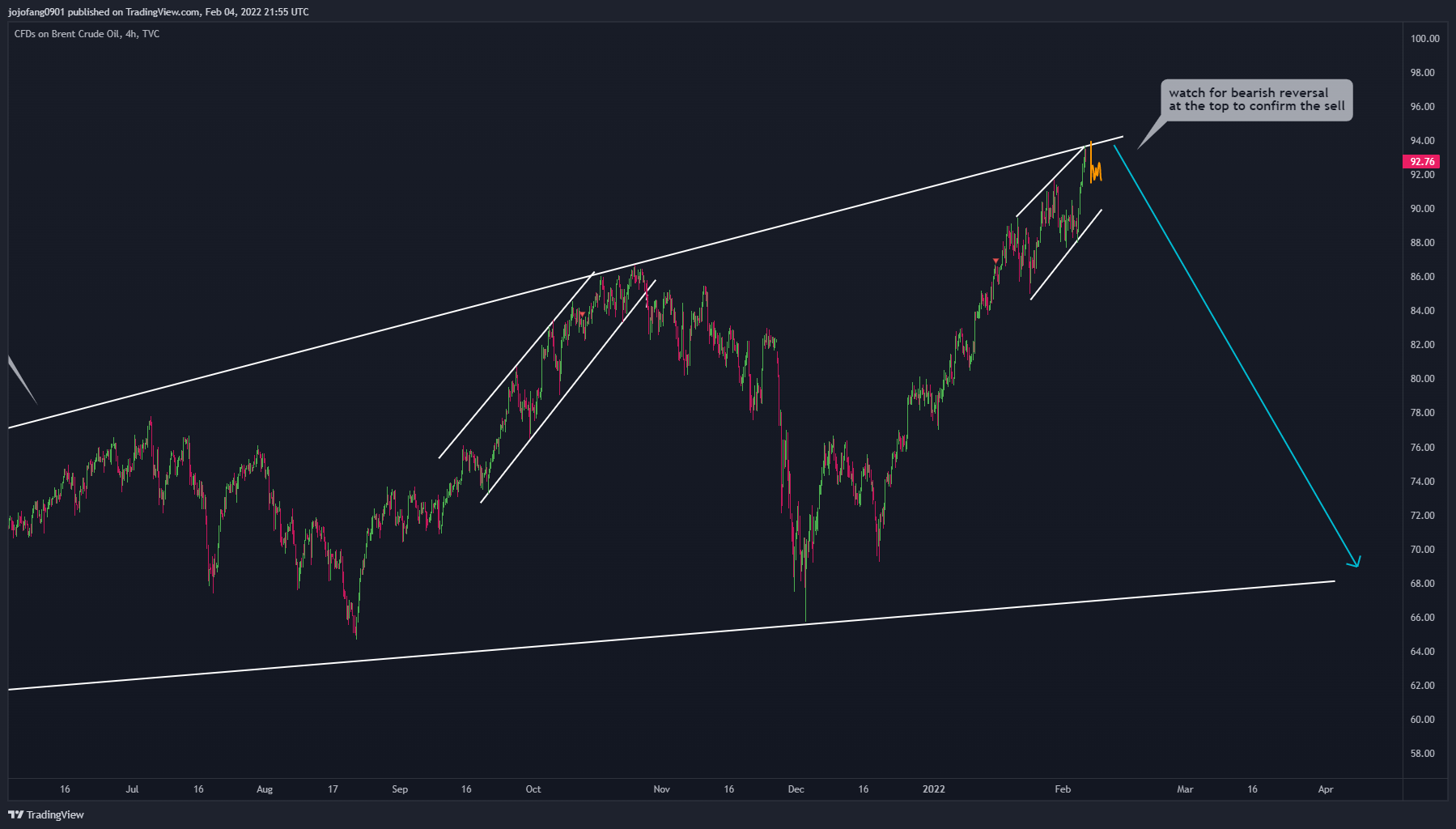Click the current price label 92.76
Image resolution: width=1456 pixels, height=829 pixels.
[1422, 162]
